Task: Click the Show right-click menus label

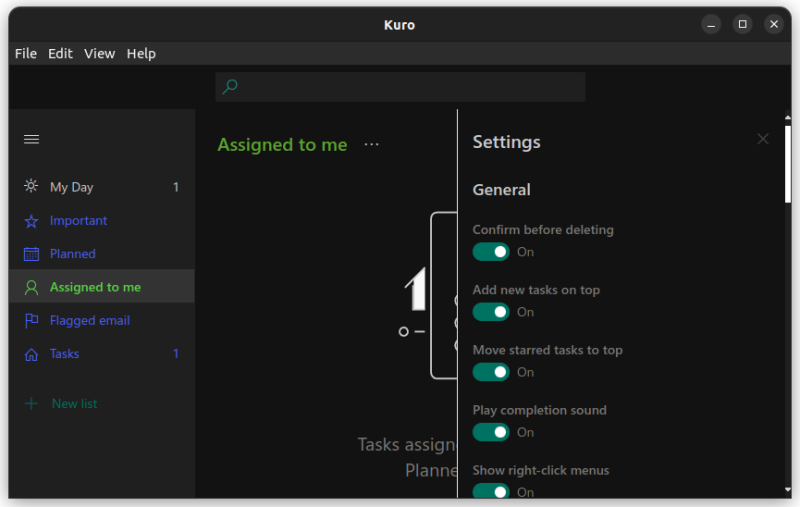Action: (541, 470)
